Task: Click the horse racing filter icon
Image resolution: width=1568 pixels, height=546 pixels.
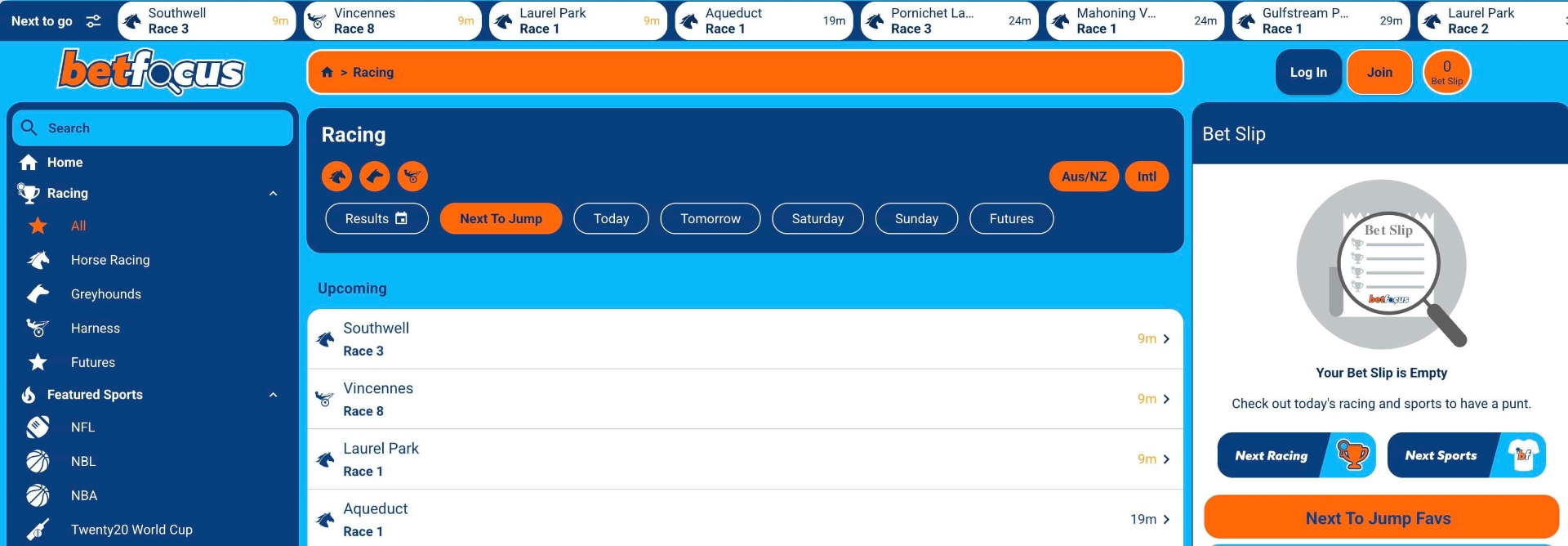Action: pyautogui.click(x=336, y=177)
